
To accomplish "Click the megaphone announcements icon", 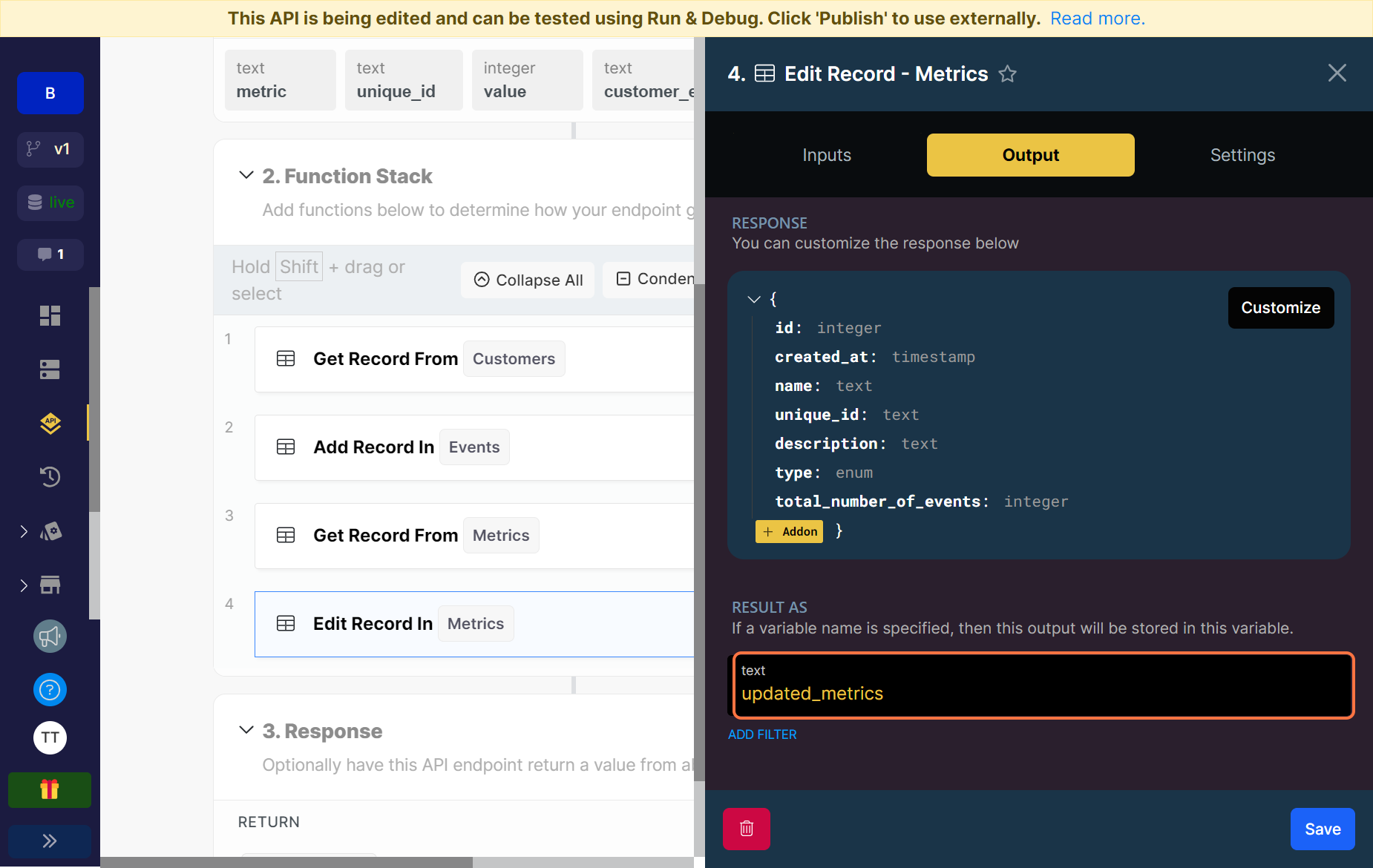I will click(50, 637).
